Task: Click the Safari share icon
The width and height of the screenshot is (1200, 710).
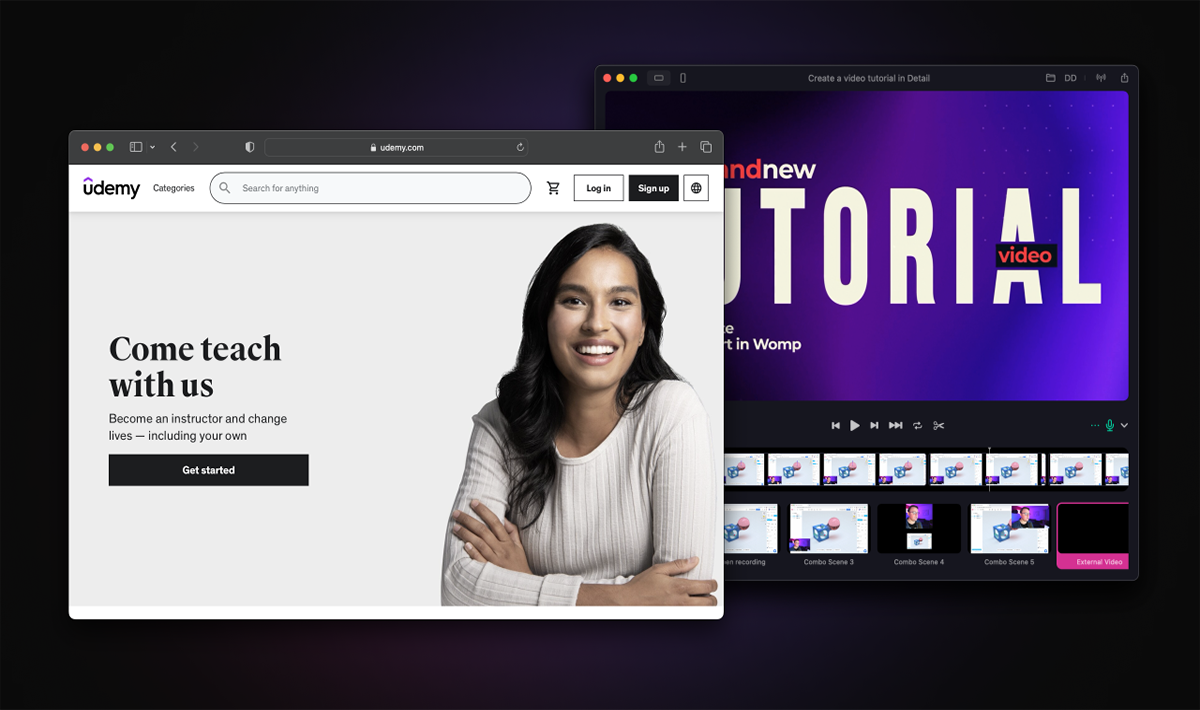Action: tap(659, 147)
